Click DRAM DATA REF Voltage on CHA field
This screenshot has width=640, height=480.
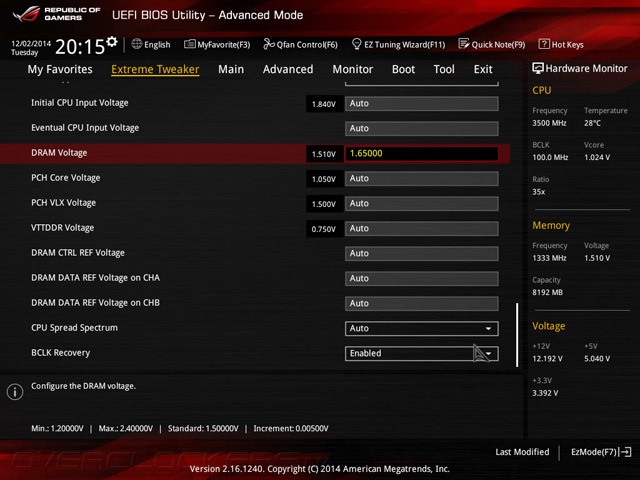tap(421, 279)
